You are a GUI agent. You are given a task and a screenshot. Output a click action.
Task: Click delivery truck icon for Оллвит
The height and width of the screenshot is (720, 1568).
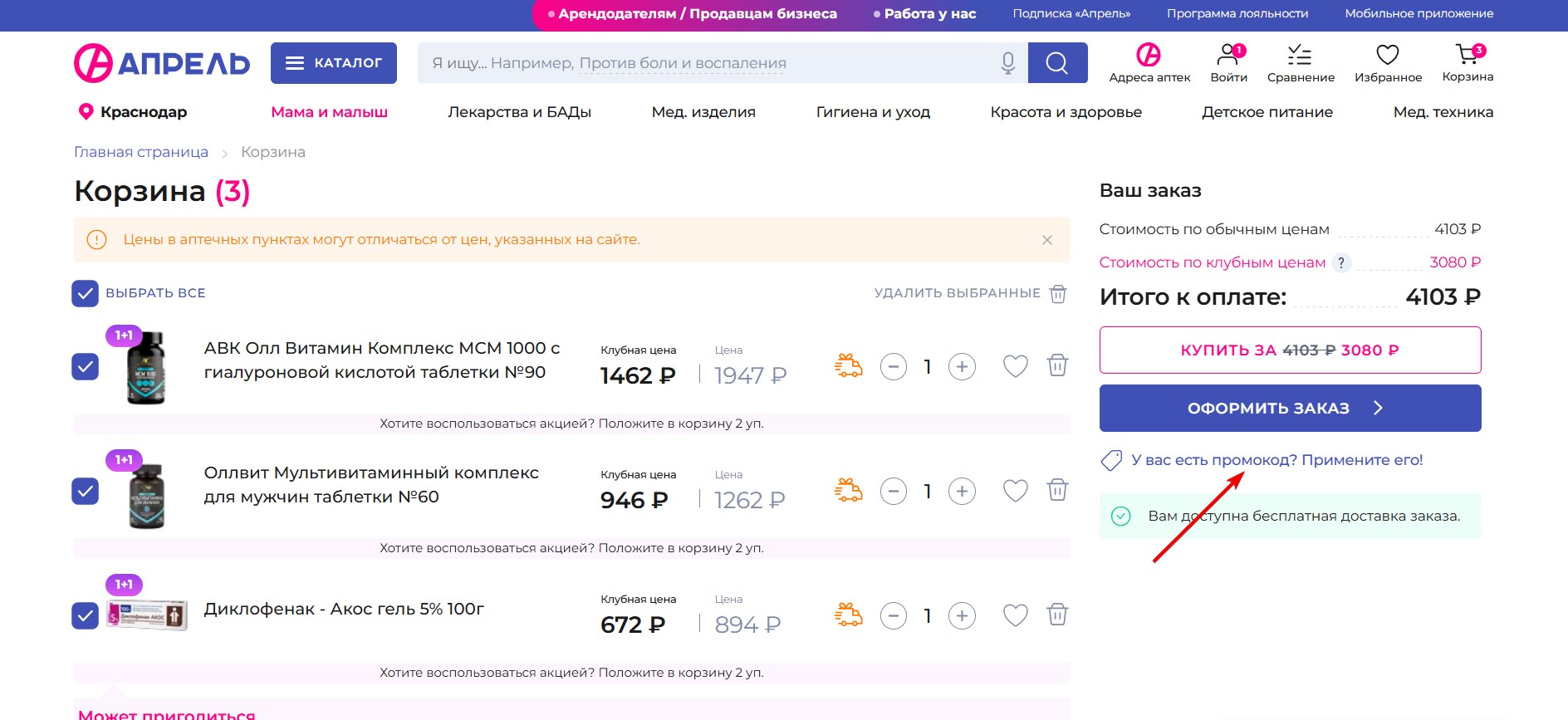coord(848,490)
